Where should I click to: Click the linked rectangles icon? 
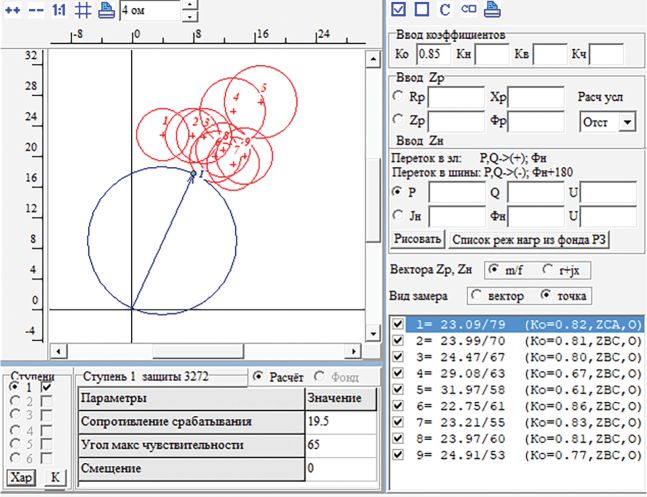coord(469,9)
